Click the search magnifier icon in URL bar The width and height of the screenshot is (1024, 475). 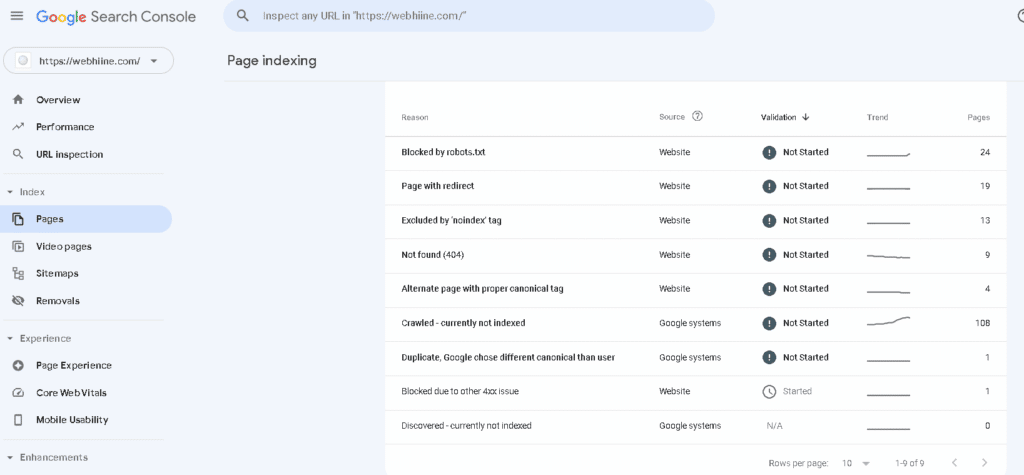(x=243, y=16)
